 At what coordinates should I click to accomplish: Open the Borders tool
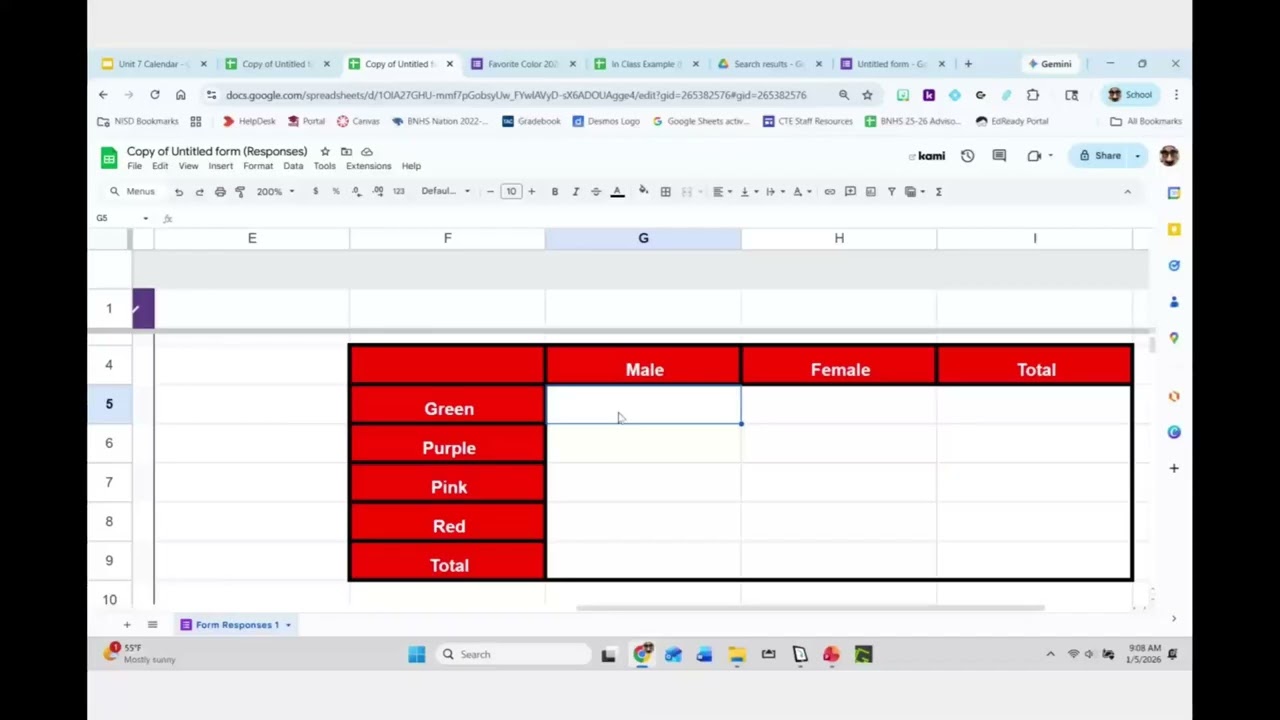click(x=665, y=191)
